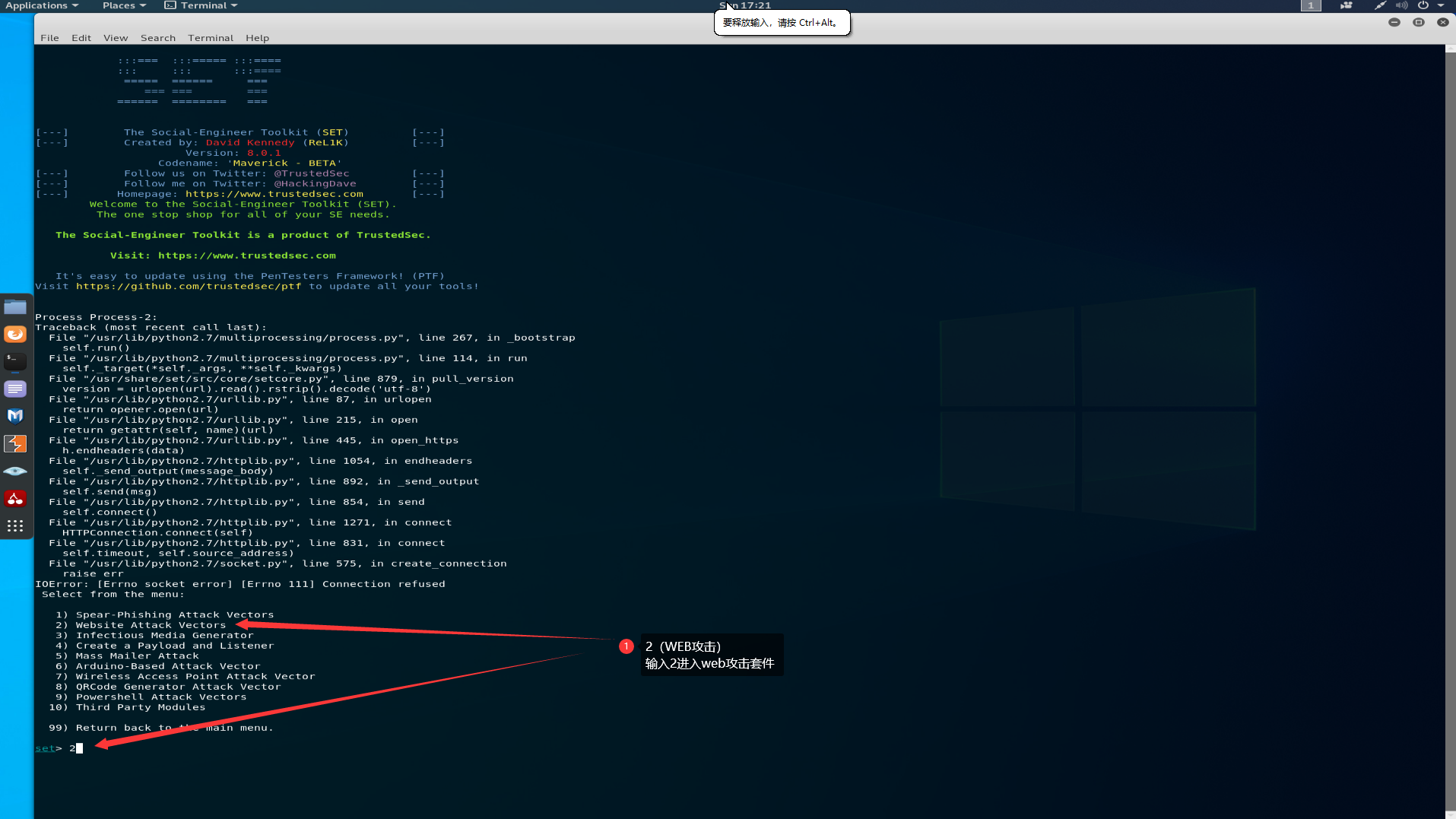Open the Terminal app menu in top bar

point(201,5)
